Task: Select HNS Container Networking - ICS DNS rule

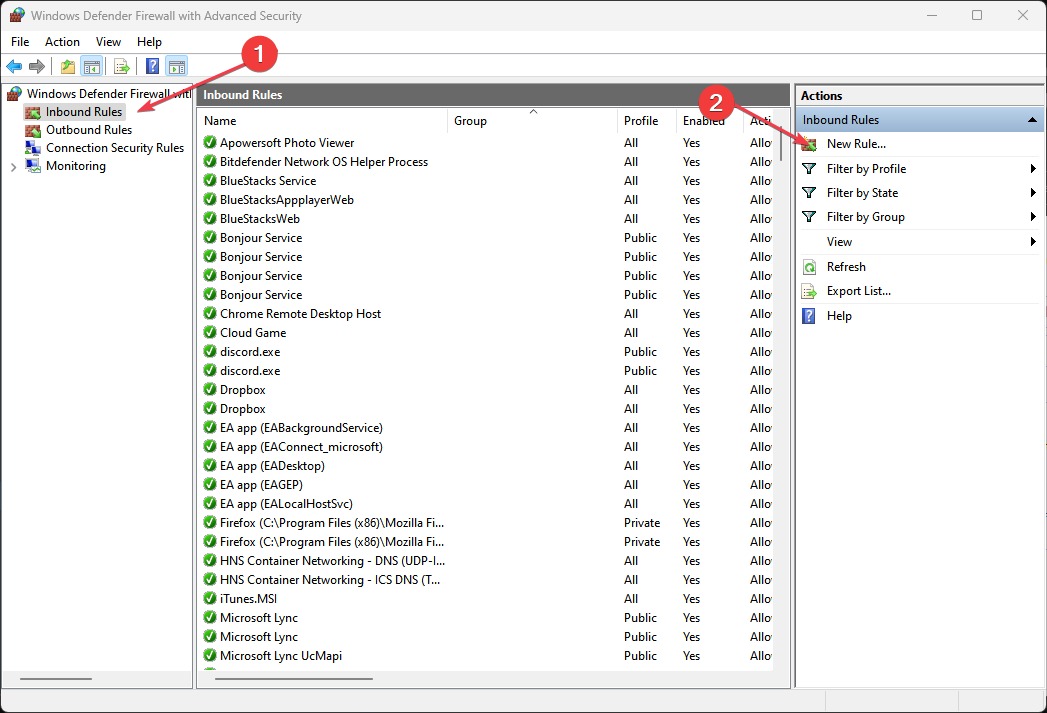Action: (487, 579)
